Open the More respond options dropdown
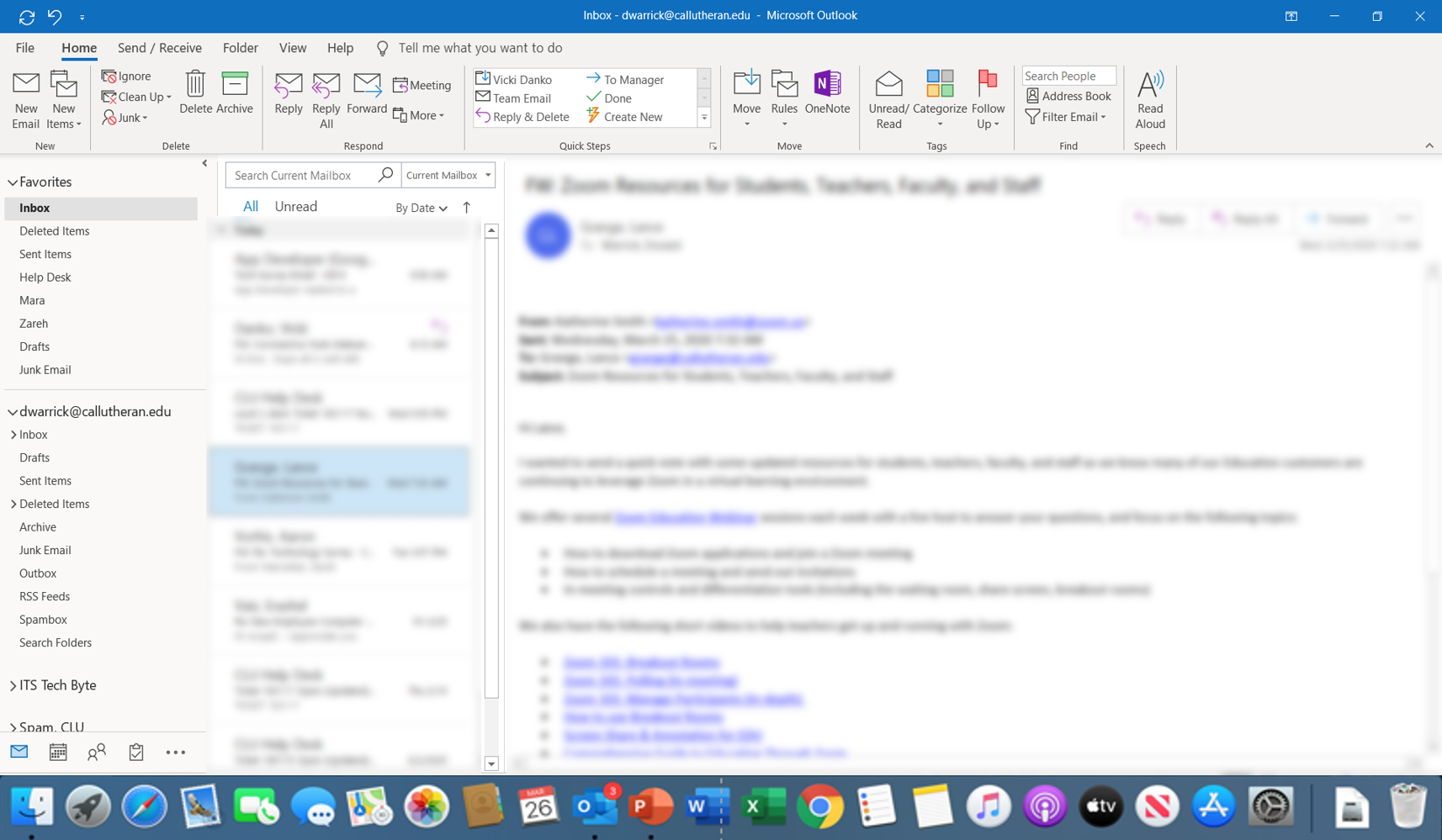Screen dimensions: 1442x840 pyautogui.click(x=419, y=115)
